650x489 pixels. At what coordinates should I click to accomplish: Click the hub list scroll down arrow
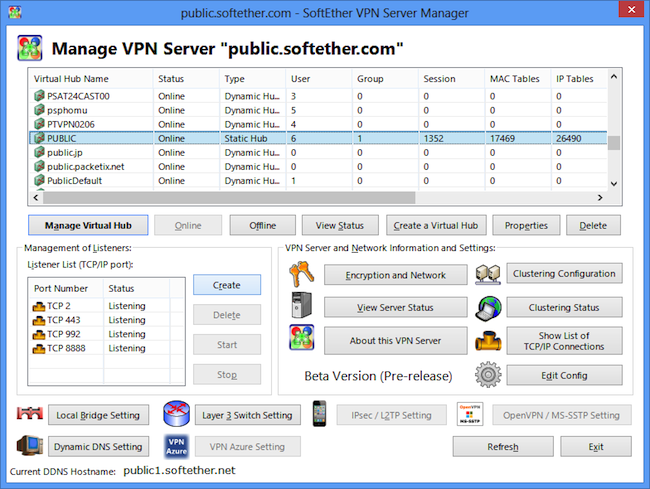pyautogui.click(x=614, y=184)
